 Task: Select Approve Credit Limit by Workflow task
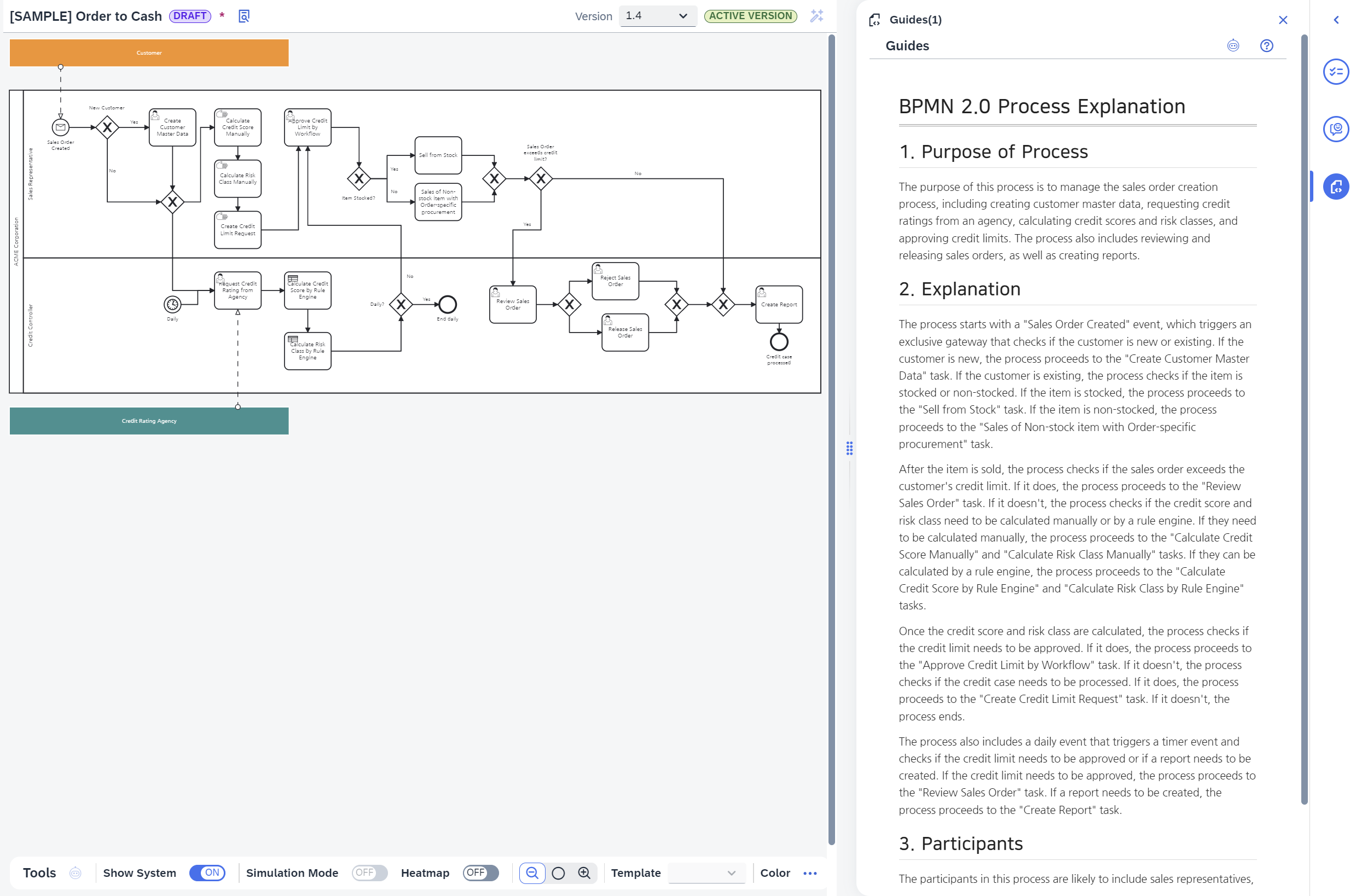tap(308, 127)
